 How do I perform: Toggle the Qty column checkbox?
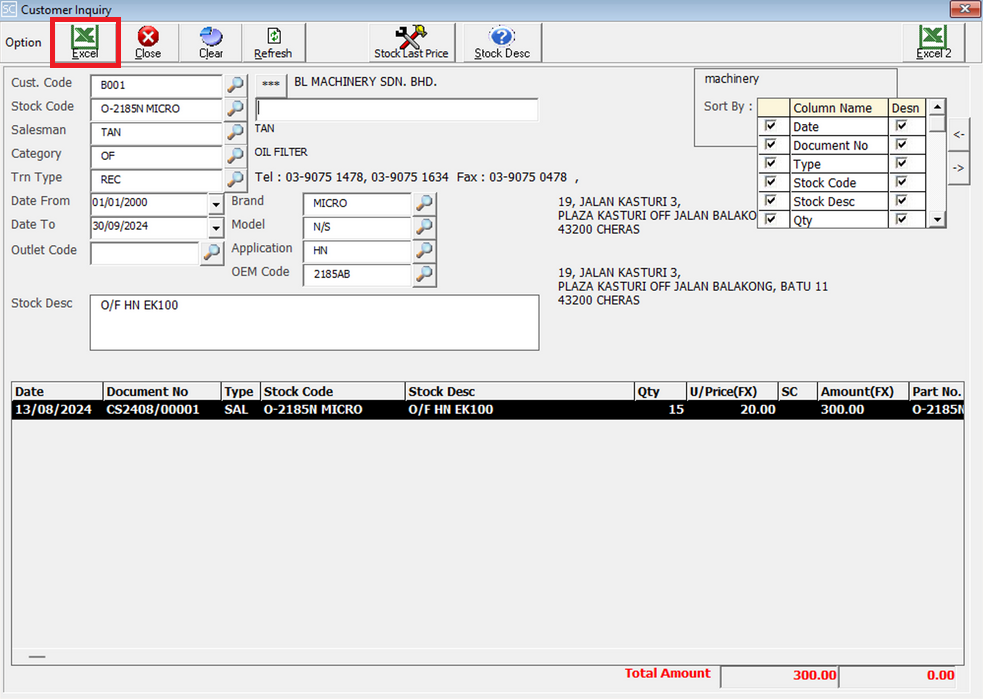tap(771, 219)
